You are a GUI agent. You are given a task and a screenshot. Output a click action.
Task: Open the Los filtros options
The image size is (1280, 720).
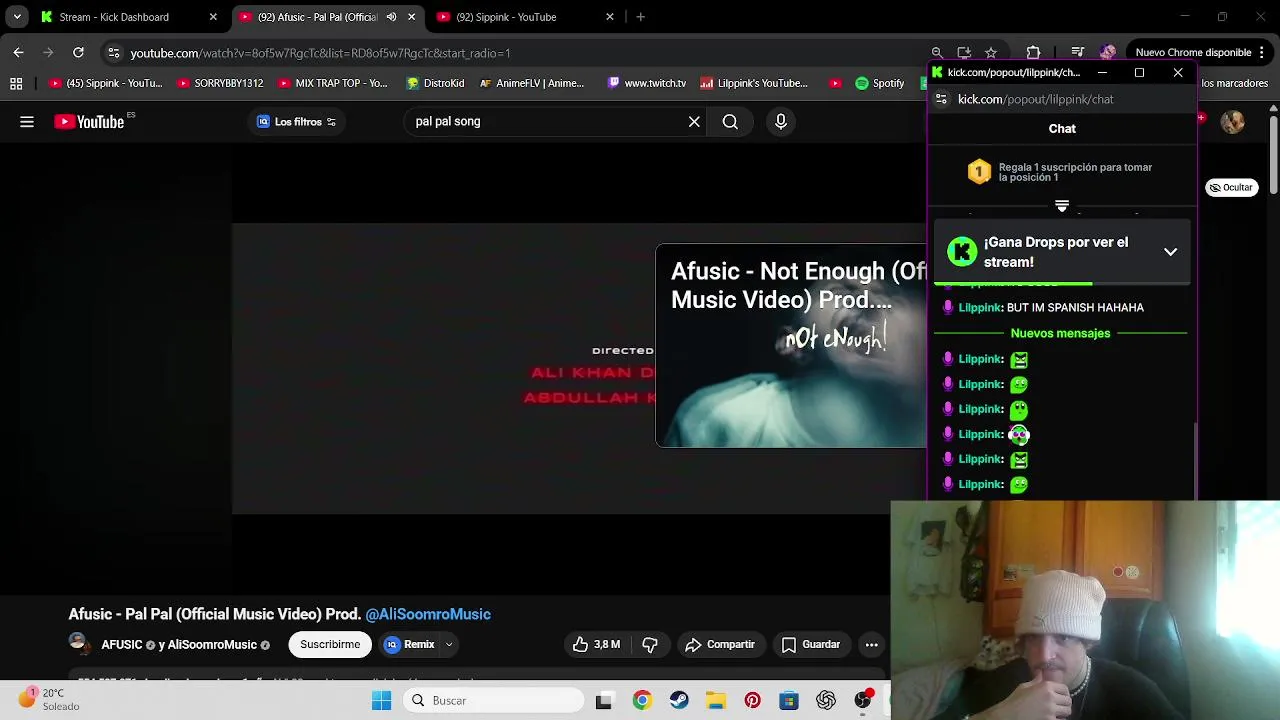[x=296, y=122]
